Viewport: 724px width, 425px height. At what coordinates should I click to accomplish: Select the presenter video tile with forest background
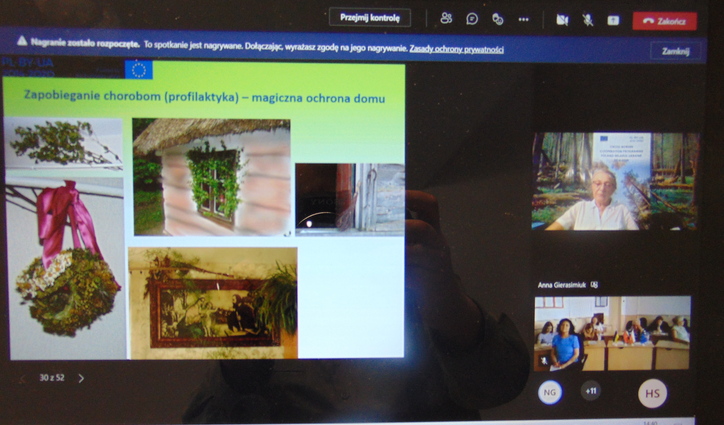[615, 181]
